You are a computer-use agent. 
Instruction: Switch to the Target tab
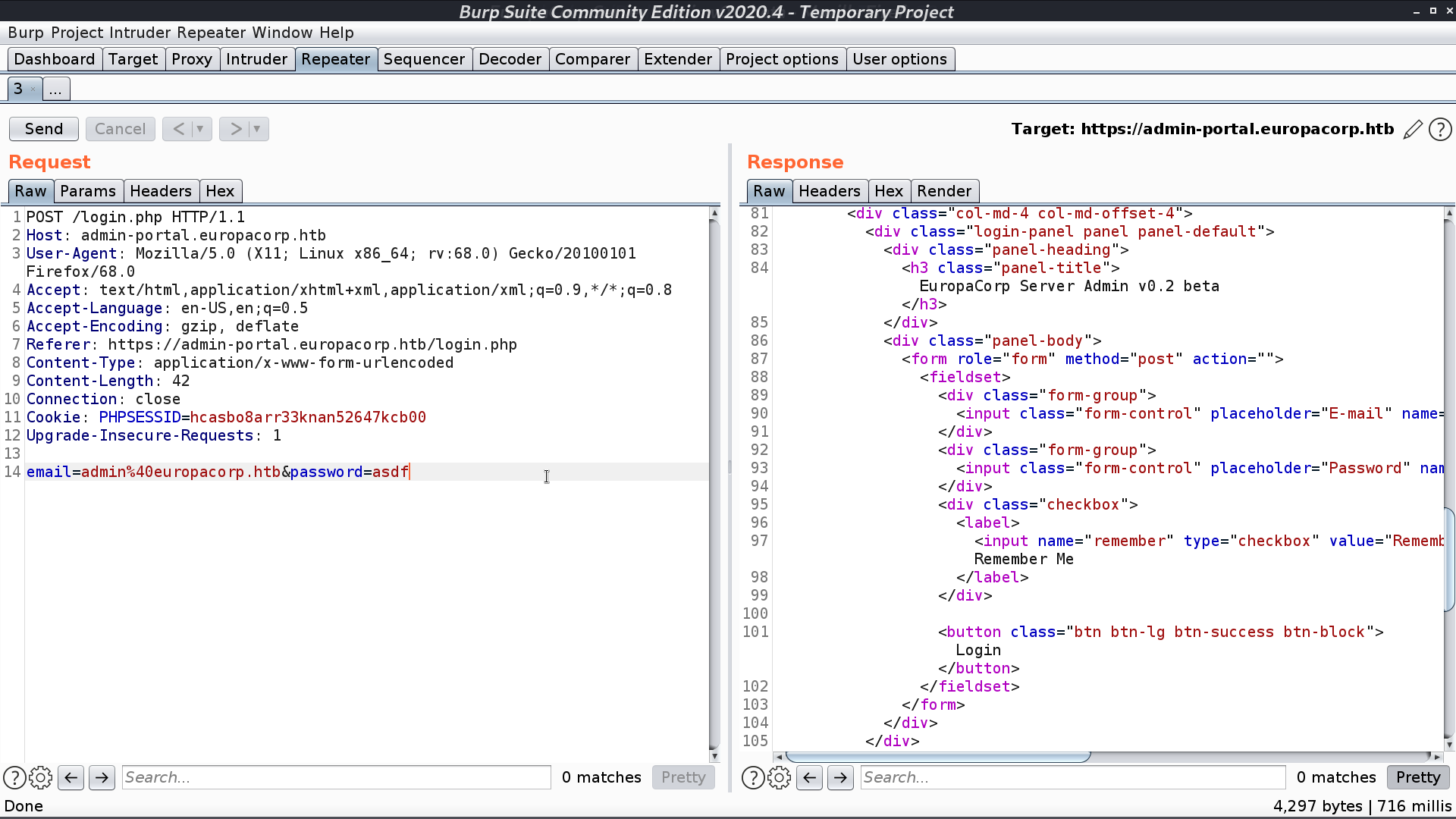[133, 59]
